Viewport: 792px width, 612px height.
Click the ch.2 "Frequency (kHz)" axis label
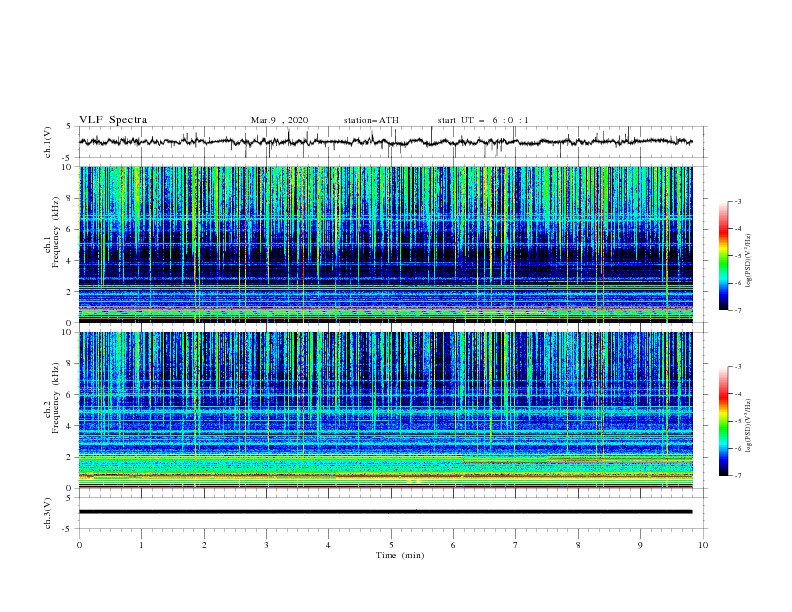point(56,397)
